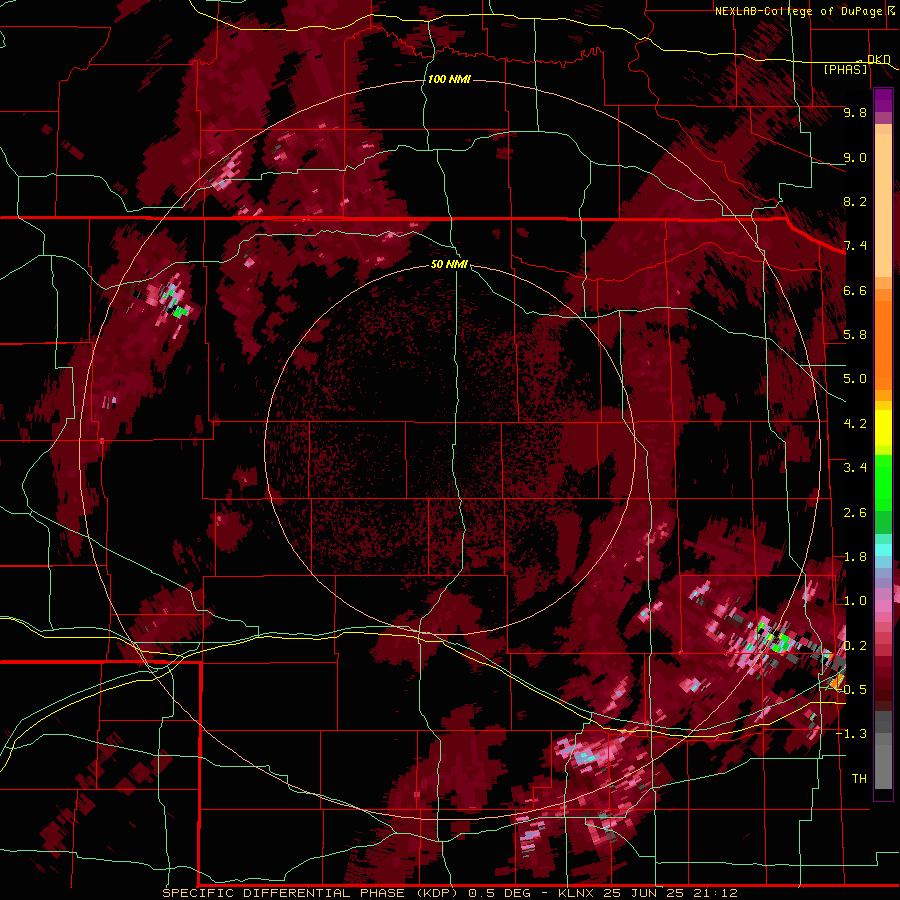
Task: Pick the yellow segment of the color scale
Action: coord(883,428)
